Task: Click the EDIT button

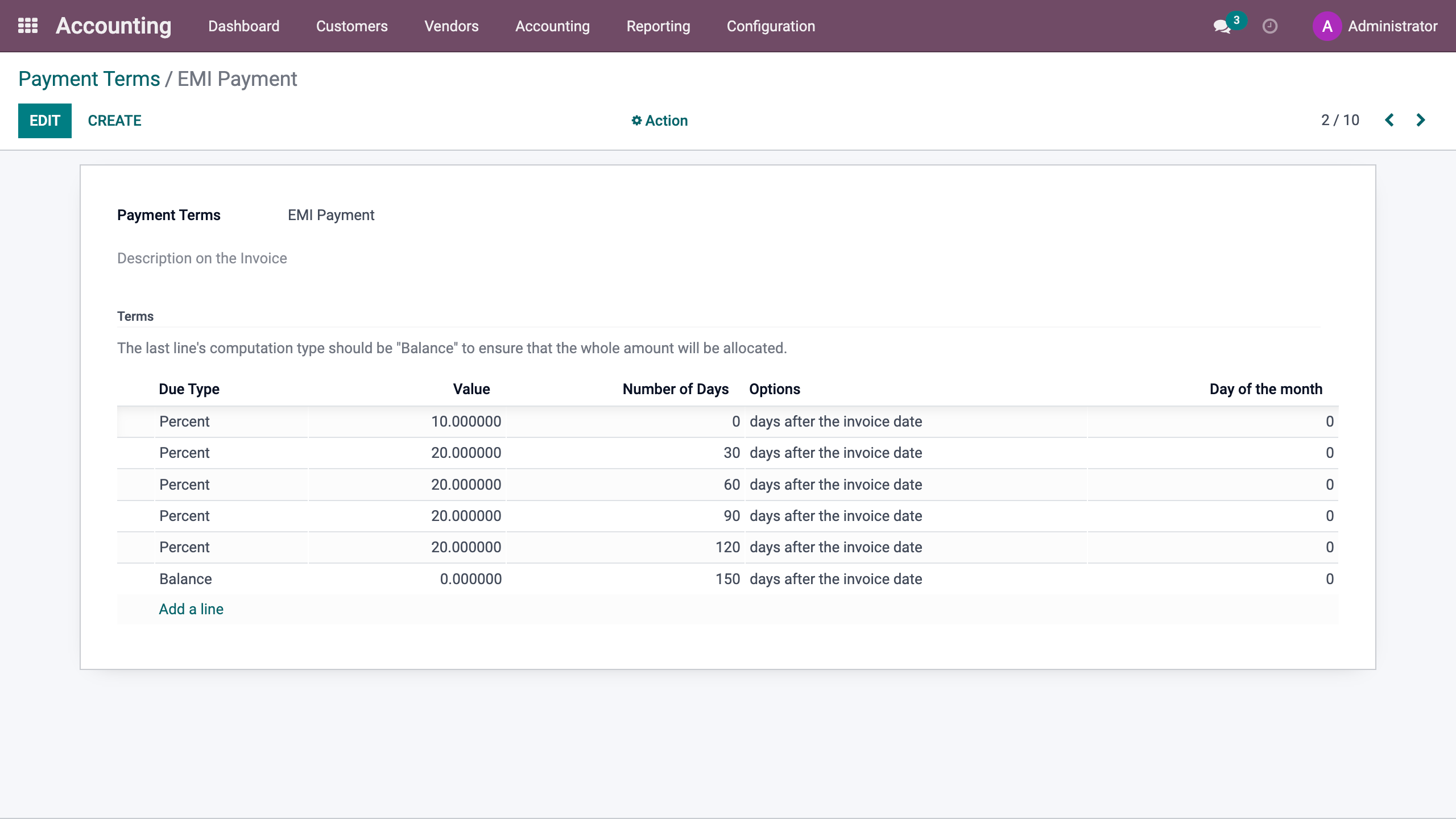Action: point(44,121)
